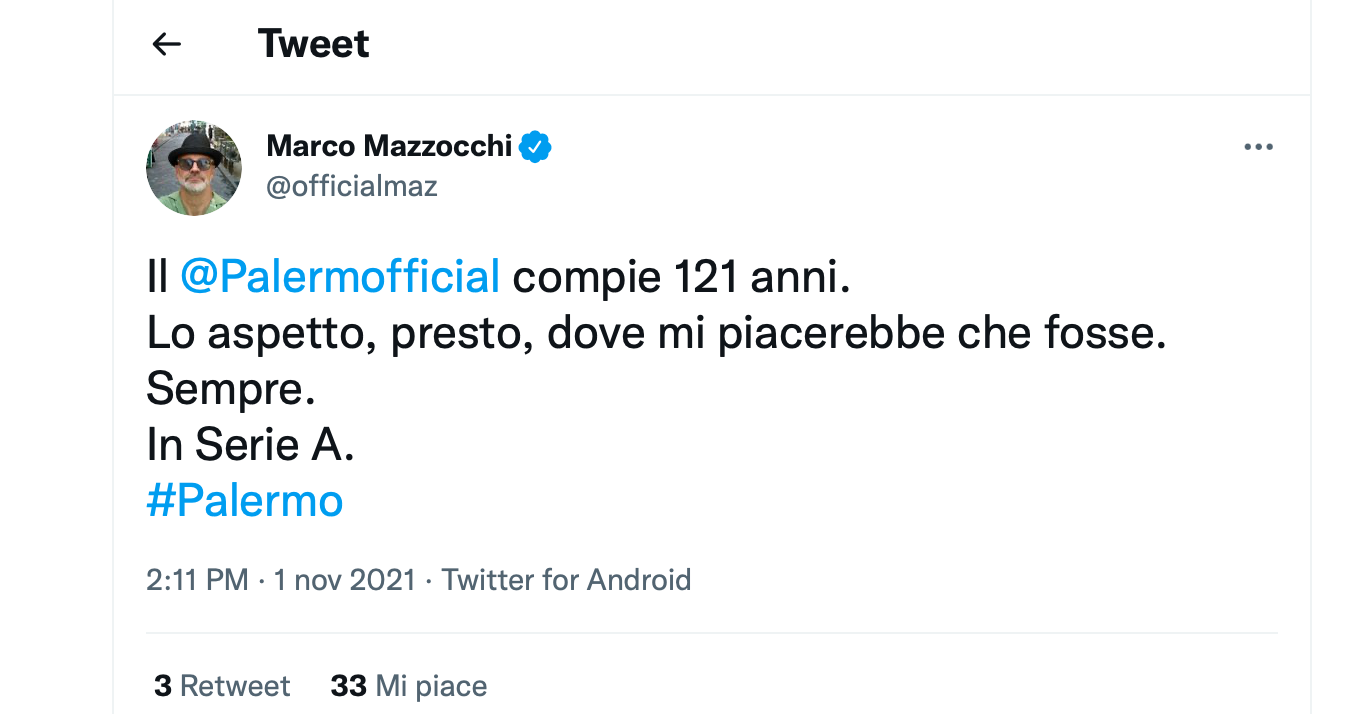Click the Tweet page heading
1366x714 pixels.
tap(313, 44)
